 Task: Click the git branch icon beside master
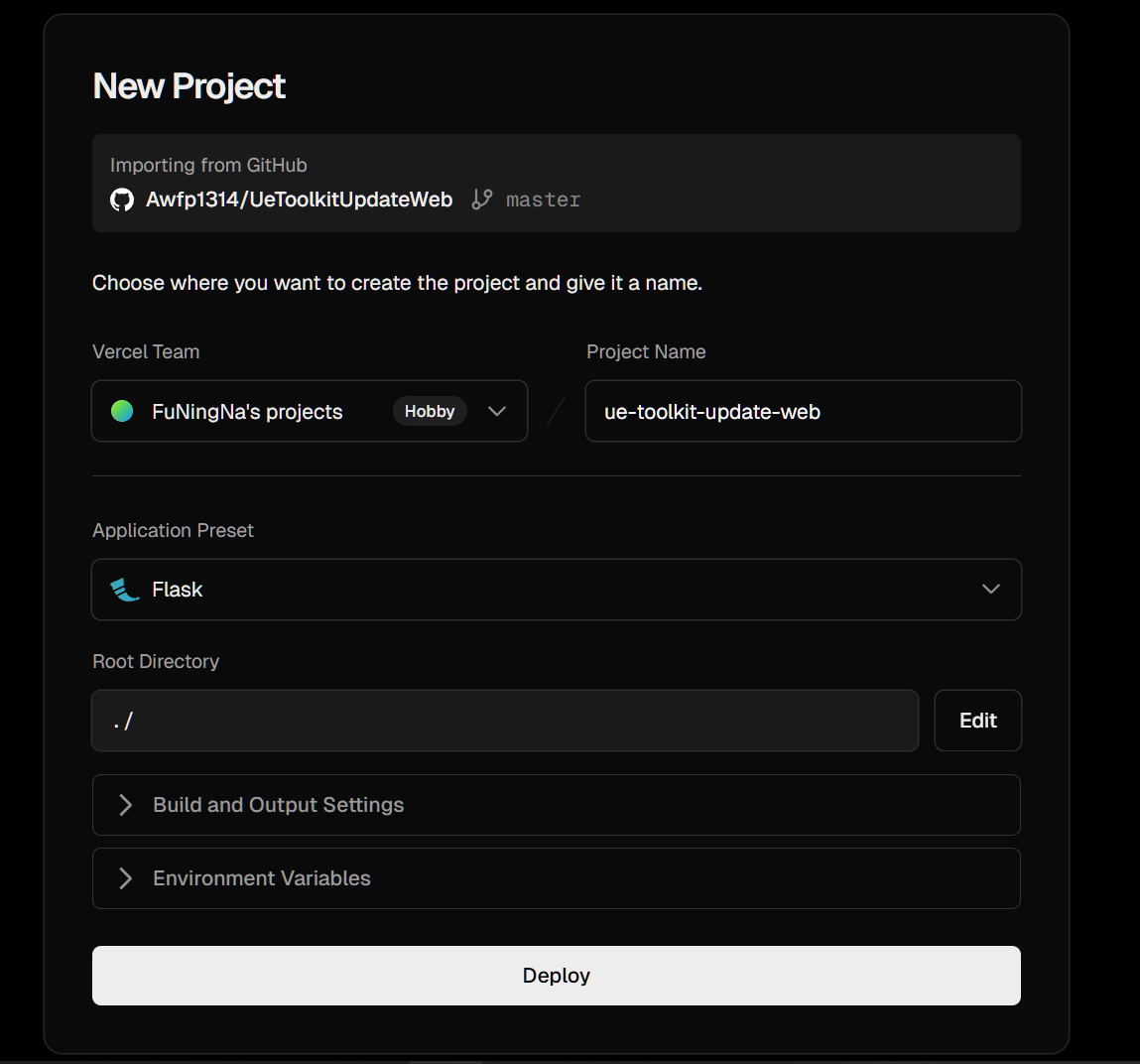[x=481, y=199]
